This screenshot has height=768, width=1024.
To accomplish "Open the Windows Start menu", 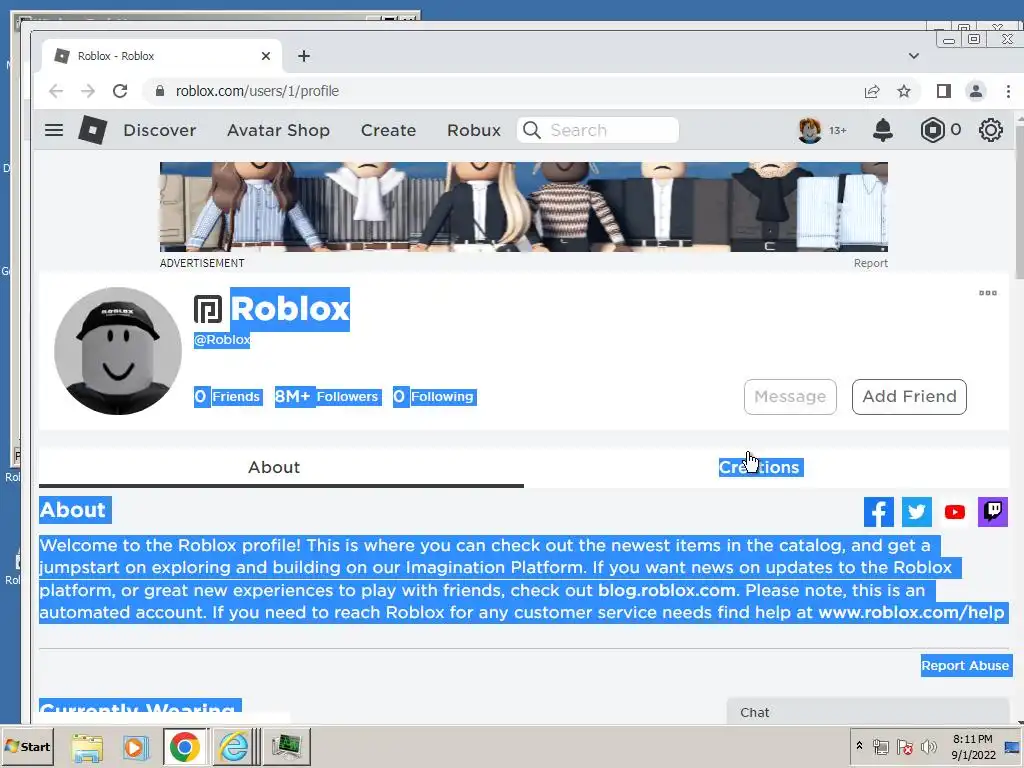I will 27,746.
